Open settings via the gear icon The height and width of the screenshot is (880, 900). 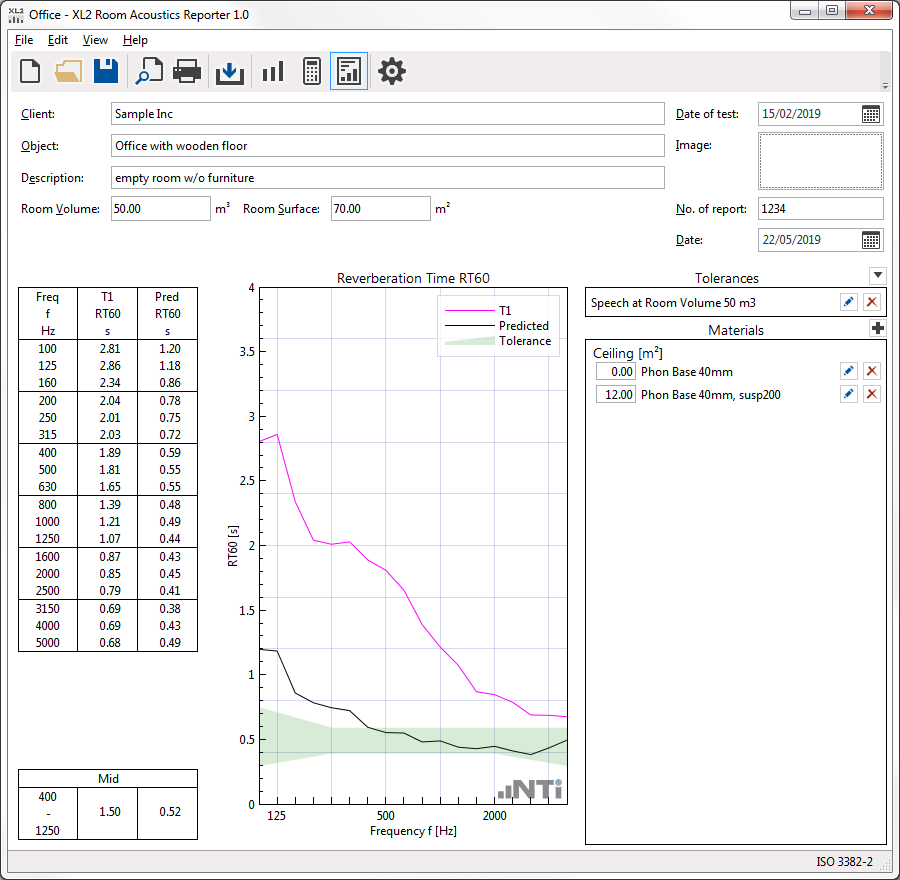coord(392,71)
